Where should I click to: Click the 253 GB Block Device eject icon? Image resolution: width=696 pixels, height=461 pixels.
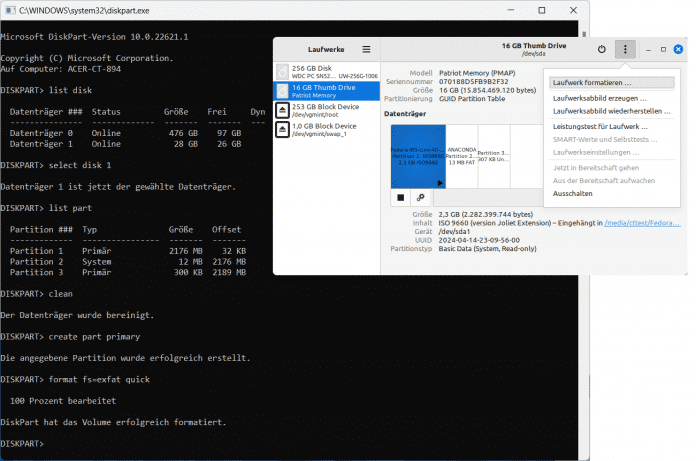pos(283,109)
